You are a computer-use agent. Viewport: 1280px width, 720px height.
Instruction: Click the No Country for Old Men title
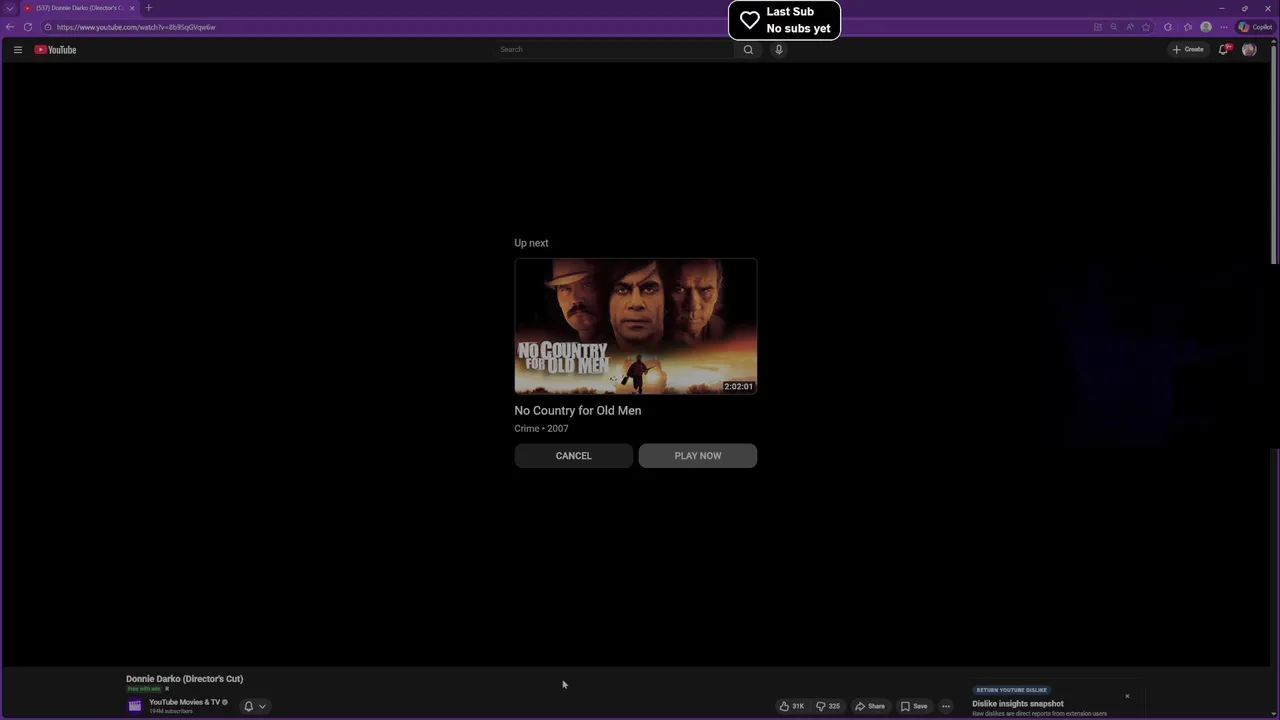coord(577,410)
